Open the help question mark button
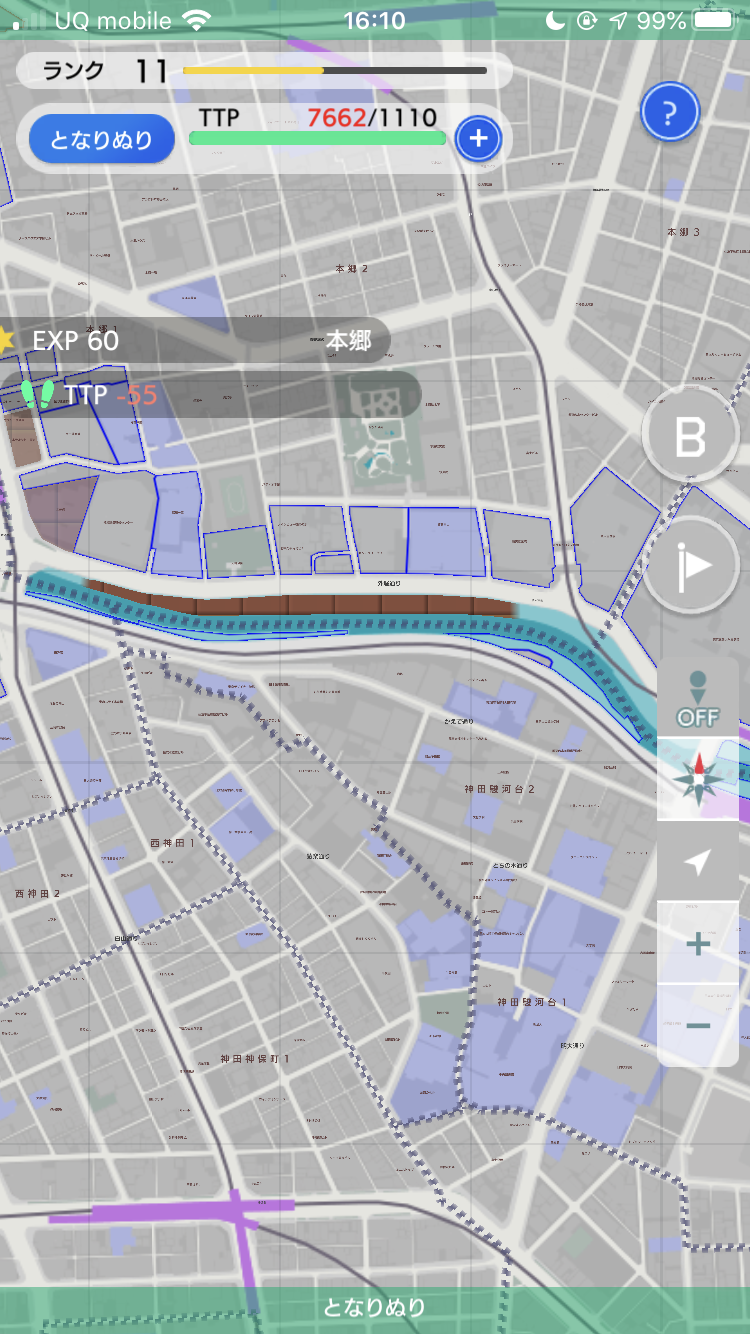This screenshot has width=750, height=1334. 670,112
